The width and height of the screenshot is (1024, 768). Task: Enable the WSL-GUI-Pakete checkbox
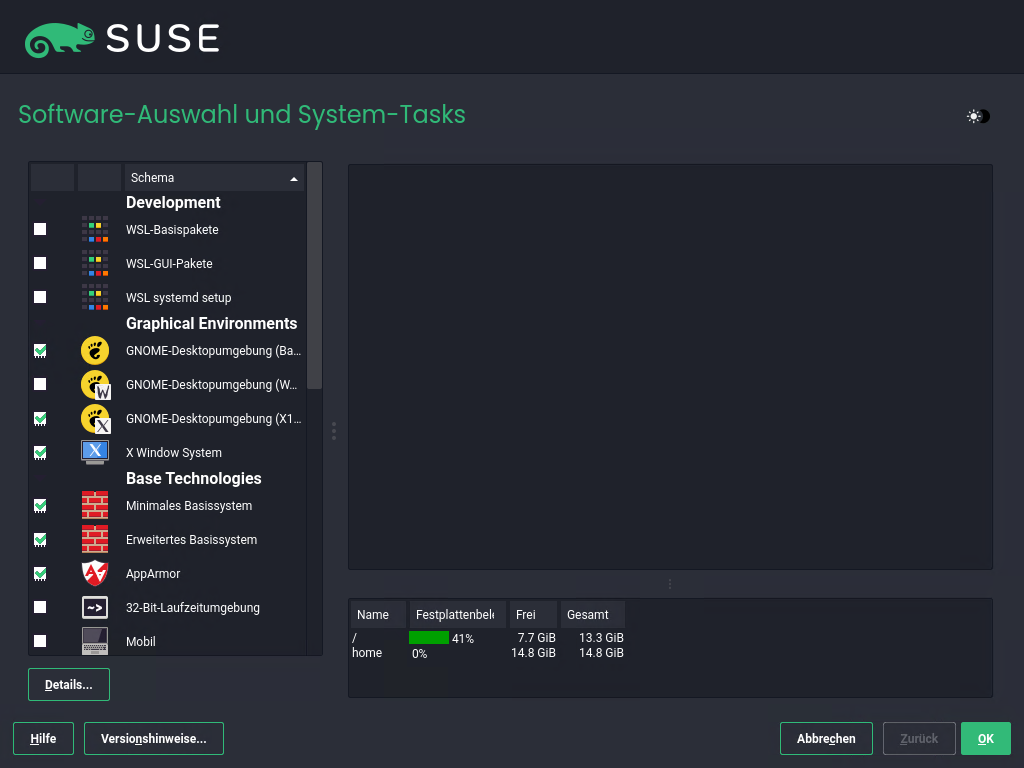click(40, 263)
